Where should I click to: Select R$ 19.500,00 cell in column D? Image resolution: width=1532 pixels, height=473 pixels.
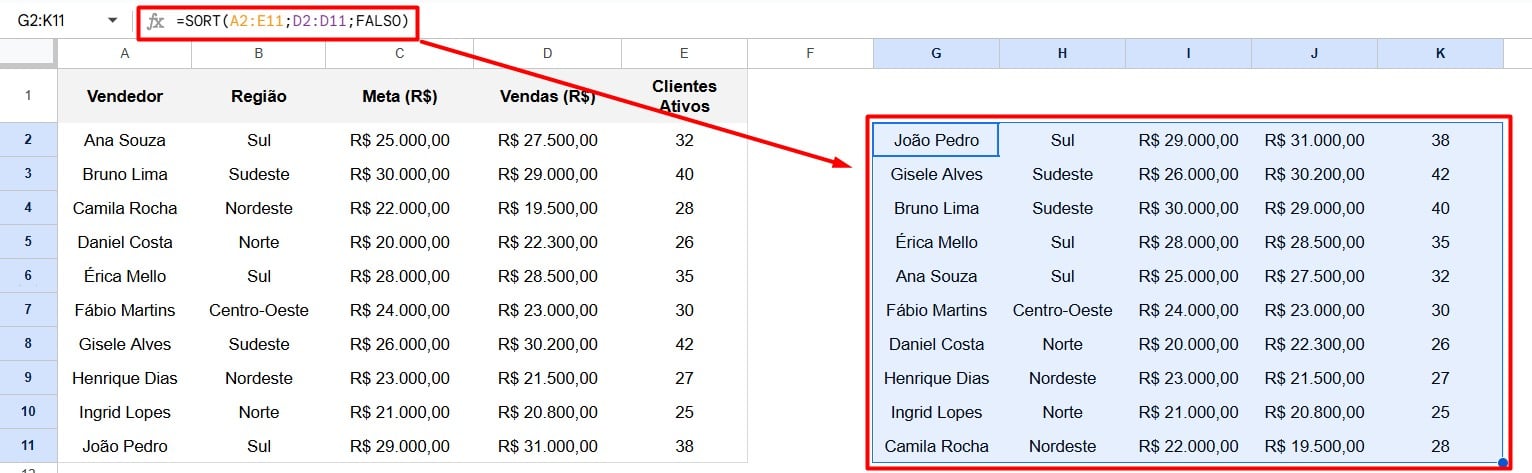(x=548, y=208)
